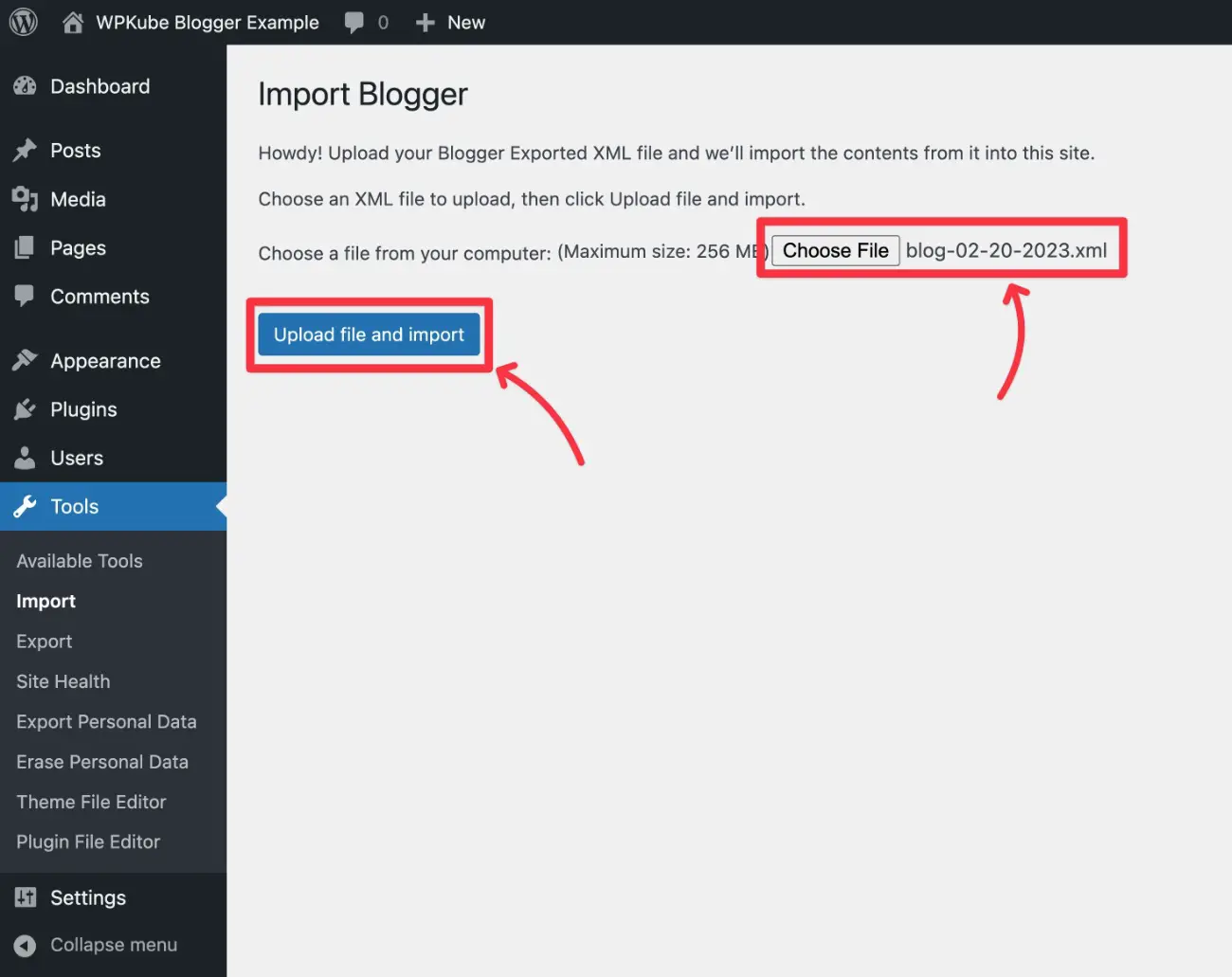Image resolution: width=1232 pixels, height=977 pixels.
Task: Click the plus icon beside New
Action: pos(426,23)
